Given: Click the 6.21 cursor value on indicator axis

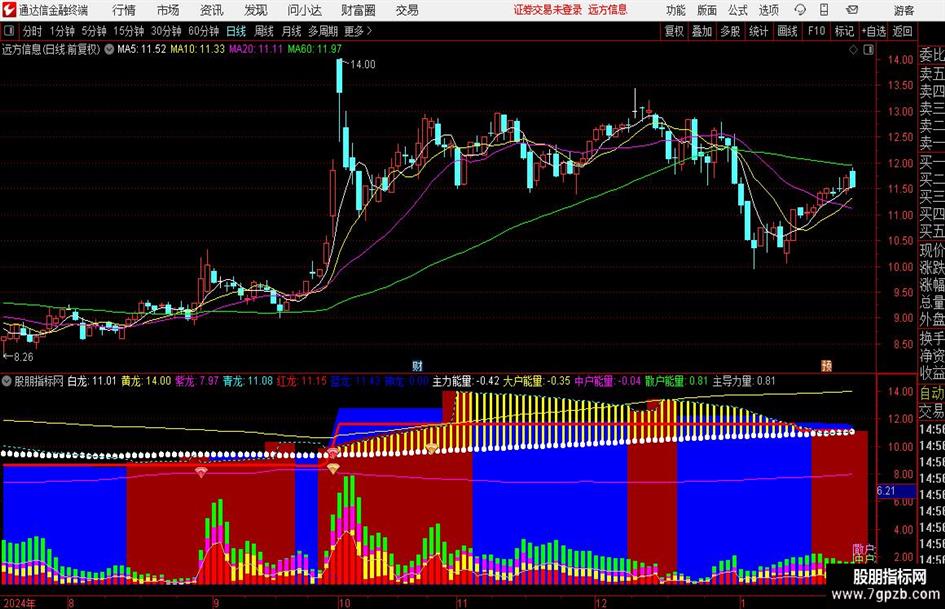Looking at the screenshot, I should pos(886,491).
